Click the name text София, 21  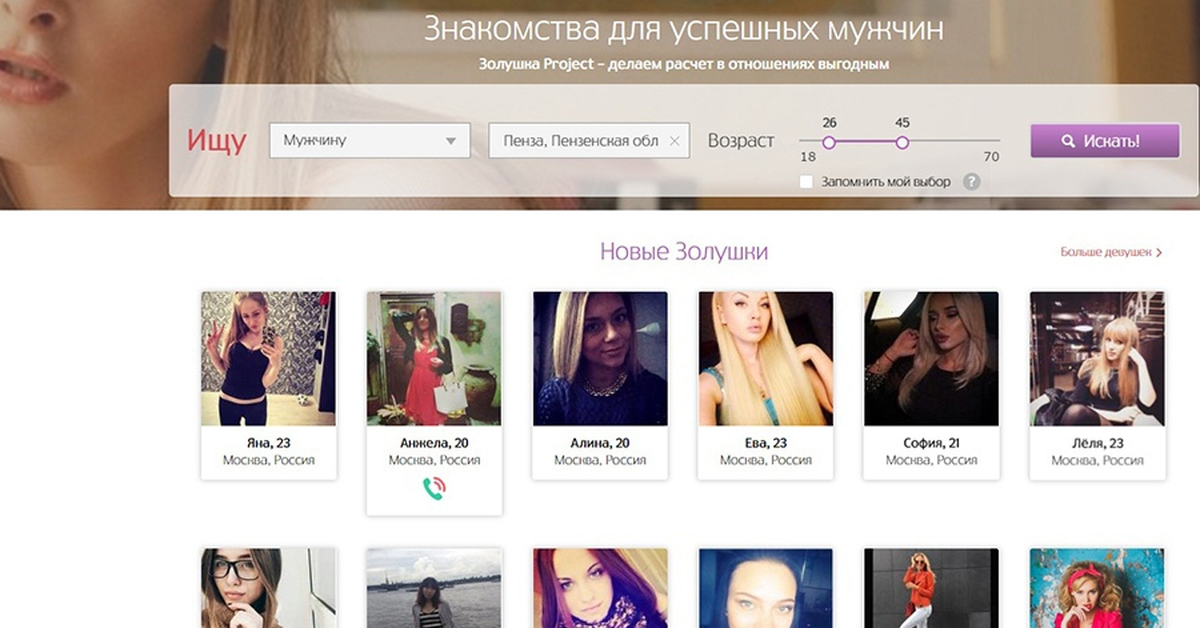(931, 443)
